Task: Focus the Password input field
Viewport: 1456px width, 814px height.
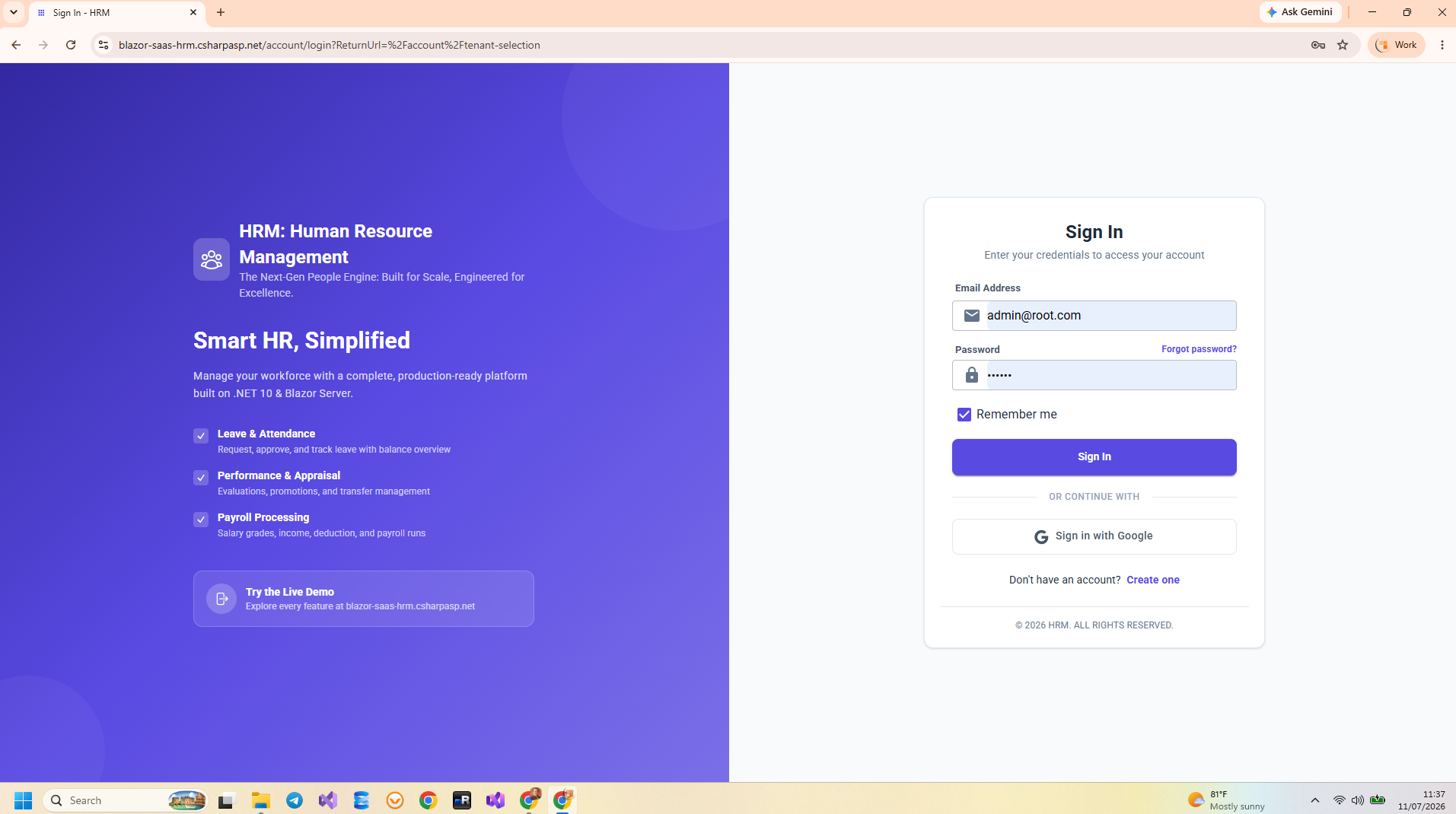Action: click(1094, 375)
